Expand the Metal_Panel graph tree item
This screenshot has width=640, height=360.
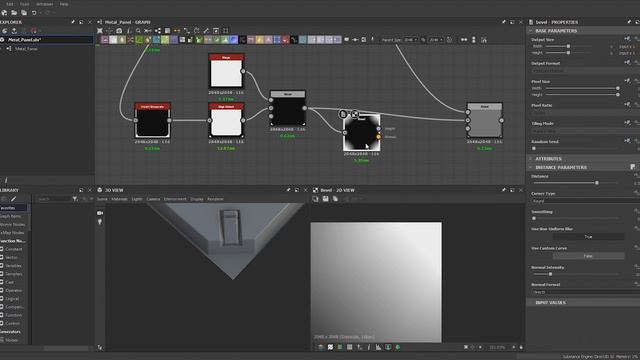(2, 49)
